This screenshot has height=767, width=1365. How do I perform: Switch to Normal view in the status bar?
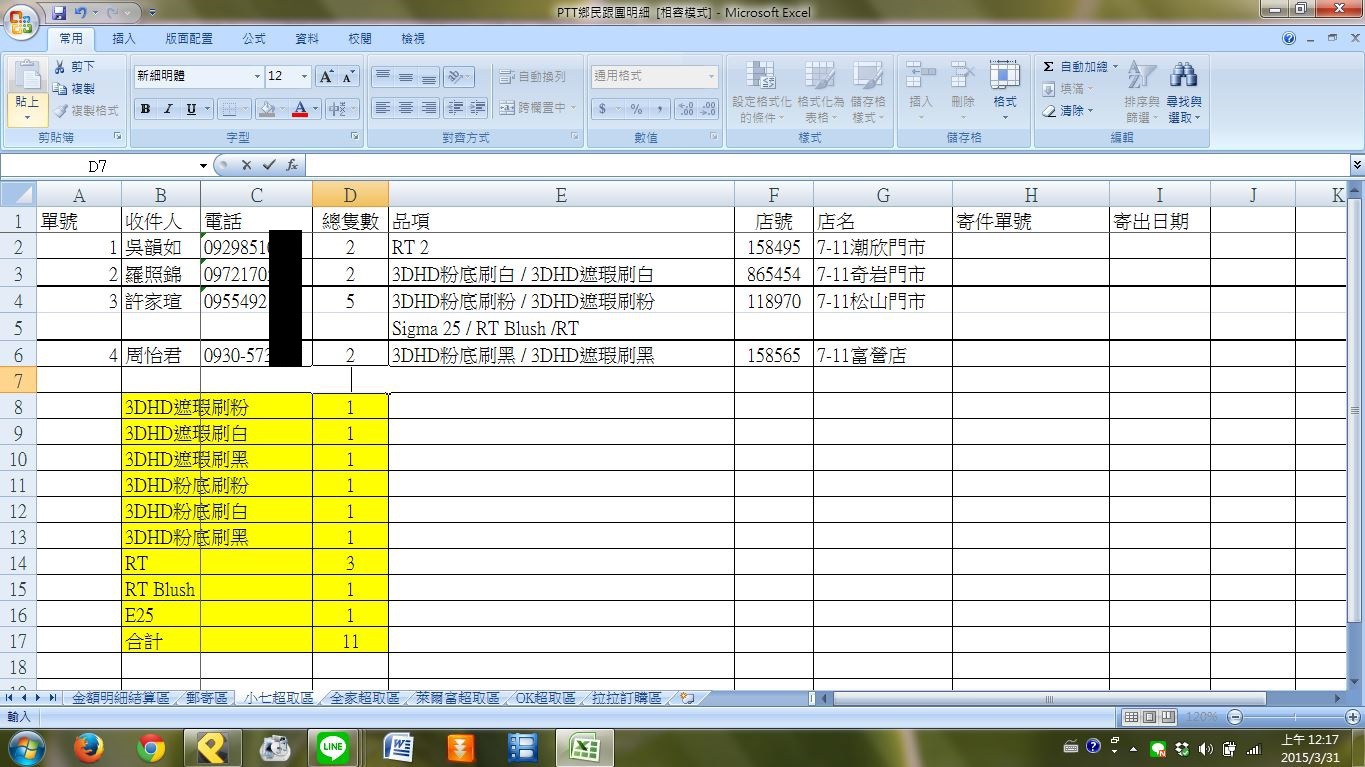point(1131,717)
